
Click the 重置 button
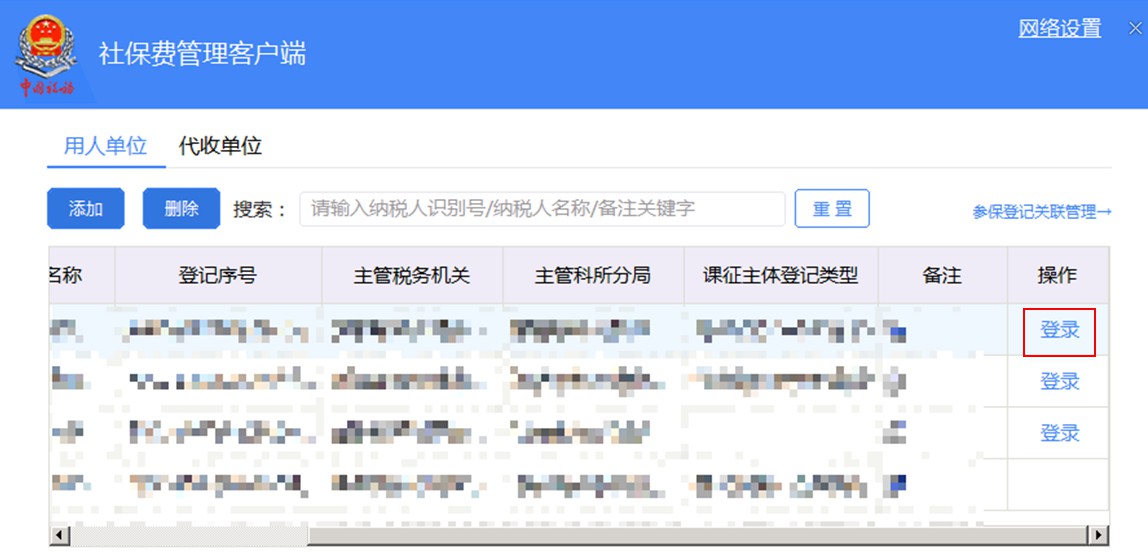pos(831,209)
